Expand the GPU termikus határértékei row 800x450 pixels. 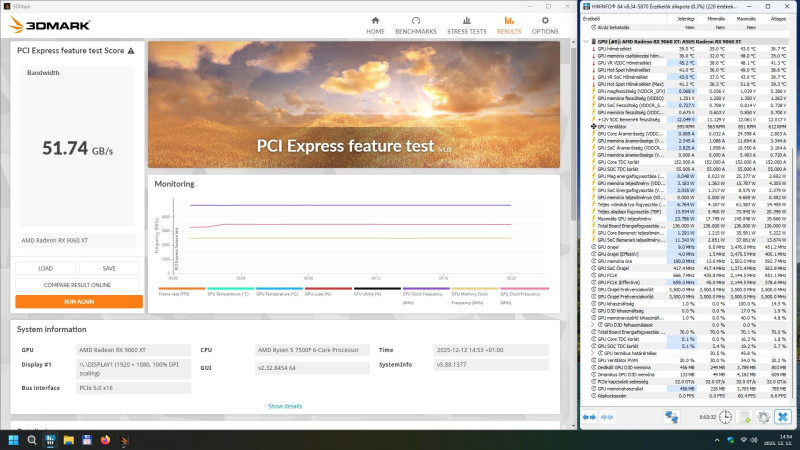[x=593, y=353]
